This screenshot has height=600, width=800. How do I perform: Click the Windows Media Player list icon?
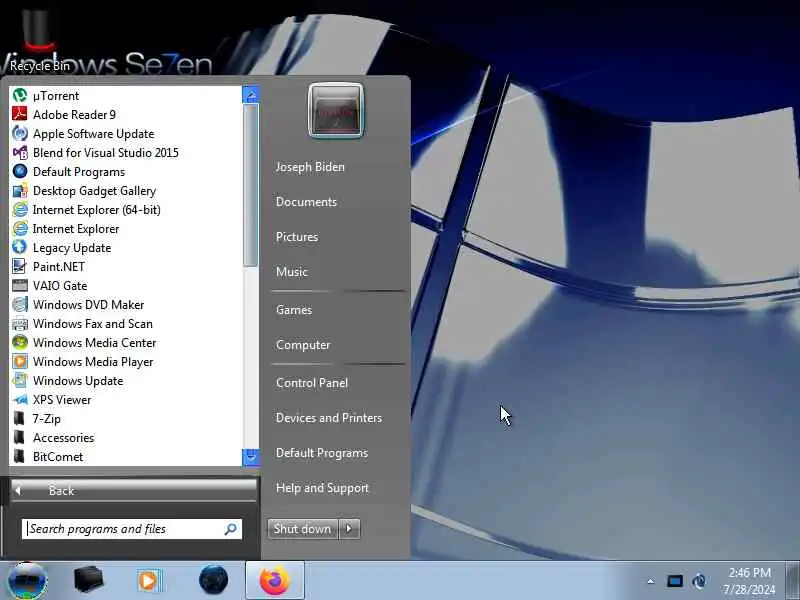click(x=20, y=362)
